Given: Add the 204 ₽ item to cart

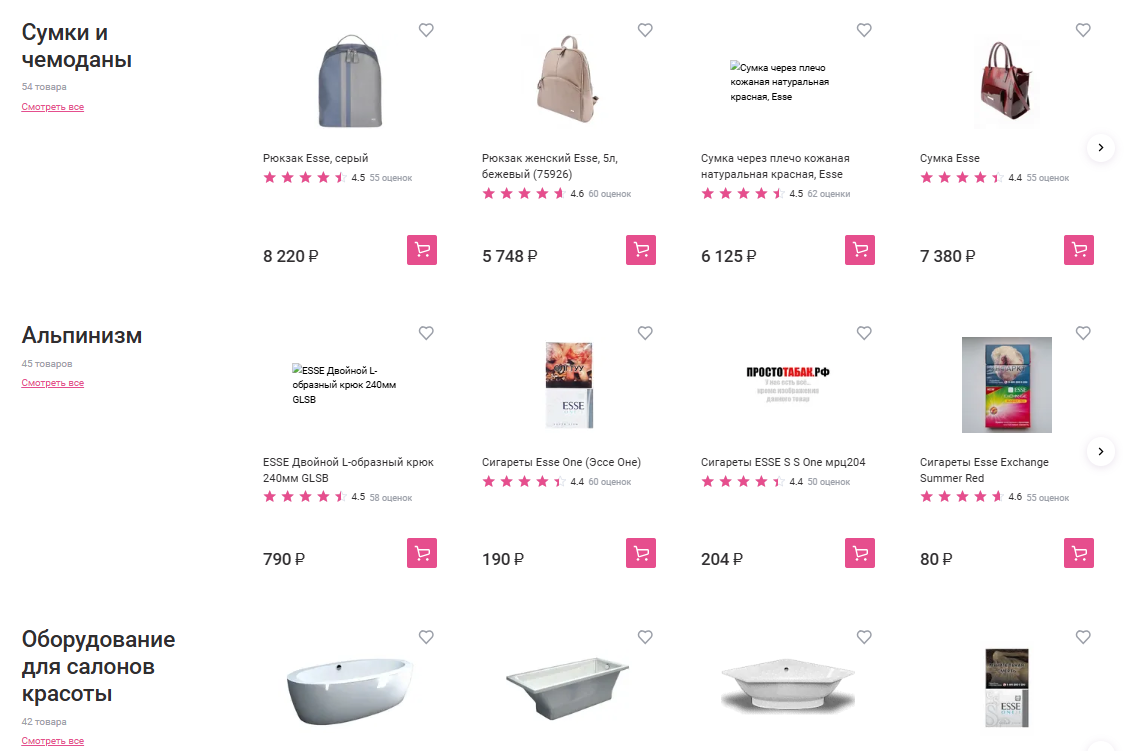Looking at the screenshot, I should coord(860,553).
